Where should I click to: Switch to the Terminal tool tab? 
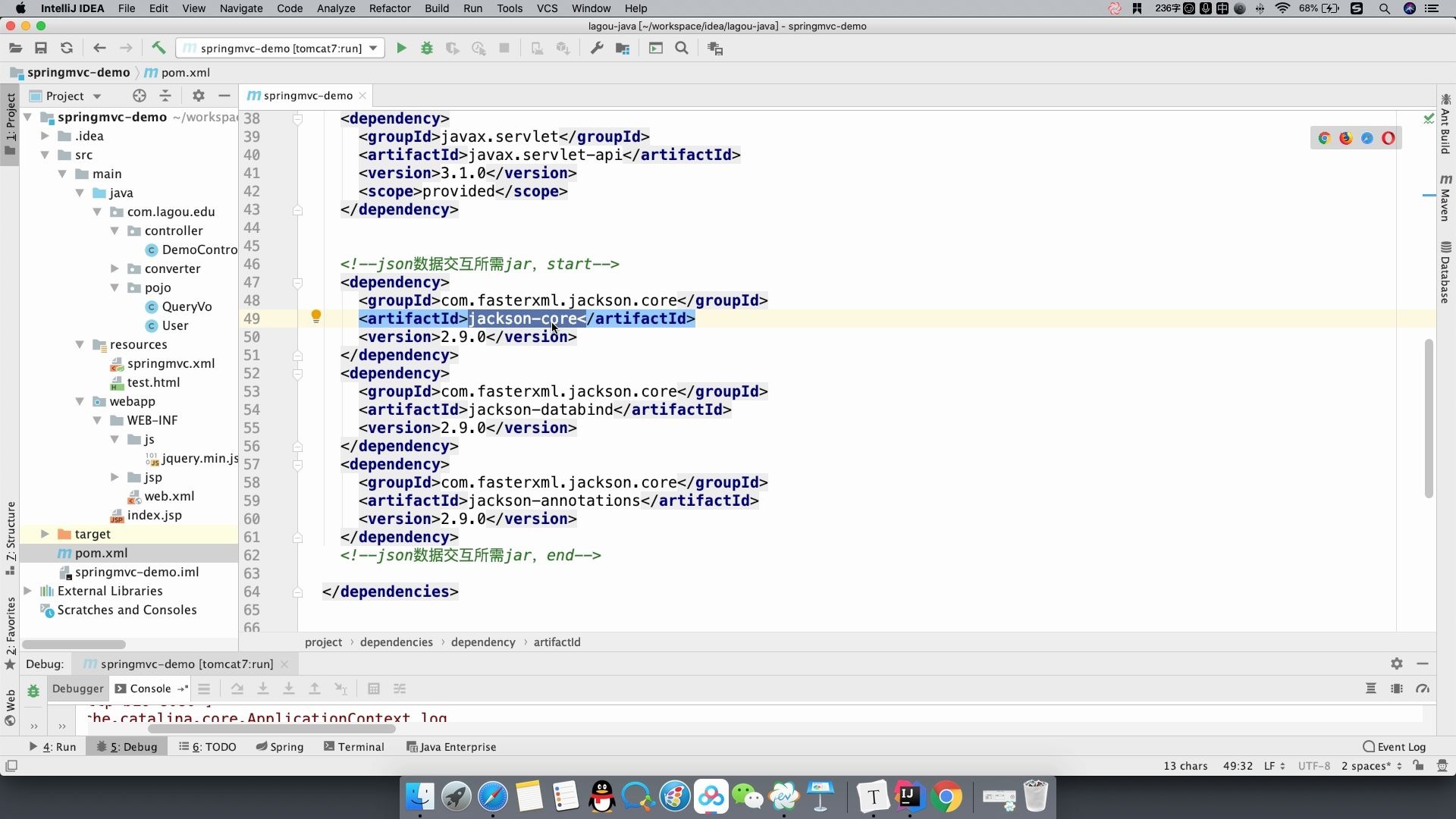tap(354, 747)
